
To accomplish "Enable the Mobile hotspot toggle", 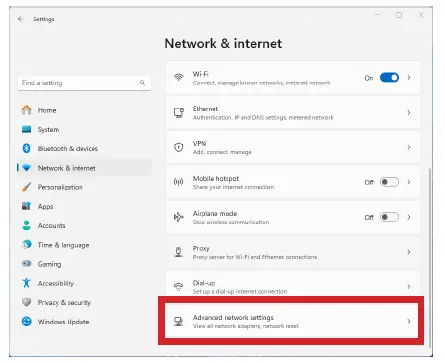I will 389,182.
